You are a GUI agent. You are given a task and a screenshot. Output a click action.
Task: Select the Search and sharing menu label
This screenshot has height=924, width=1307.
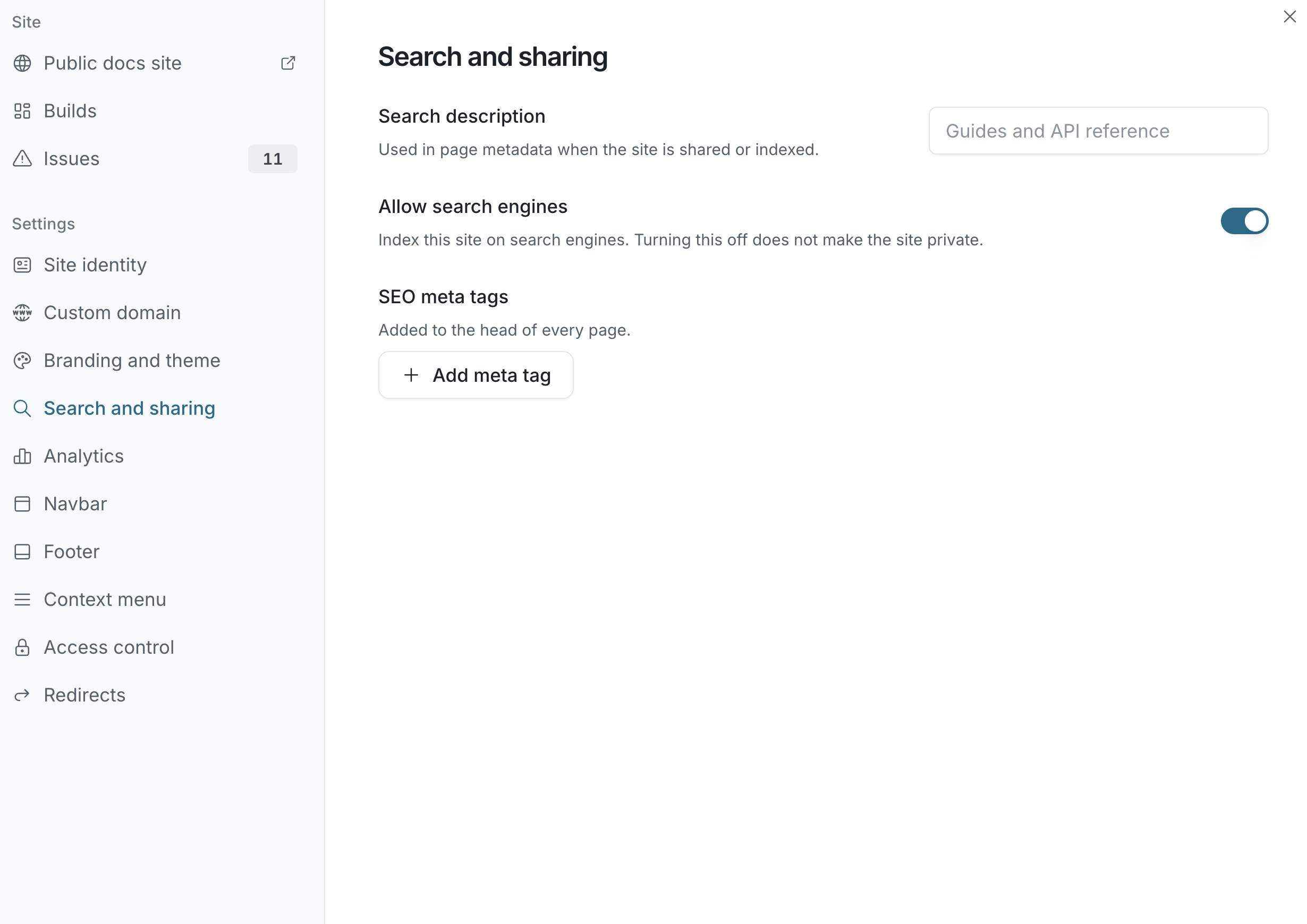pyautogui.click(x=130, y=408)
